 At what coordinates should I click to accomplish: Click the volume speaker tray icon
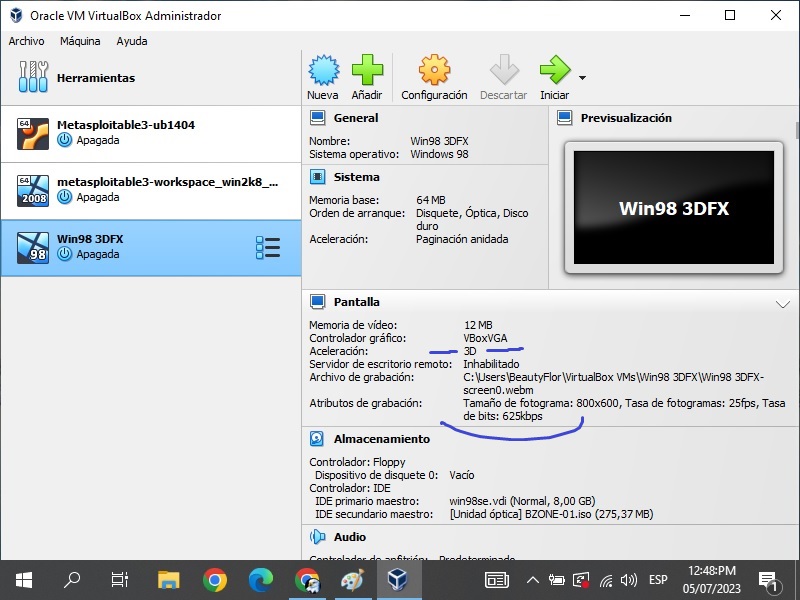click(629, 580)
